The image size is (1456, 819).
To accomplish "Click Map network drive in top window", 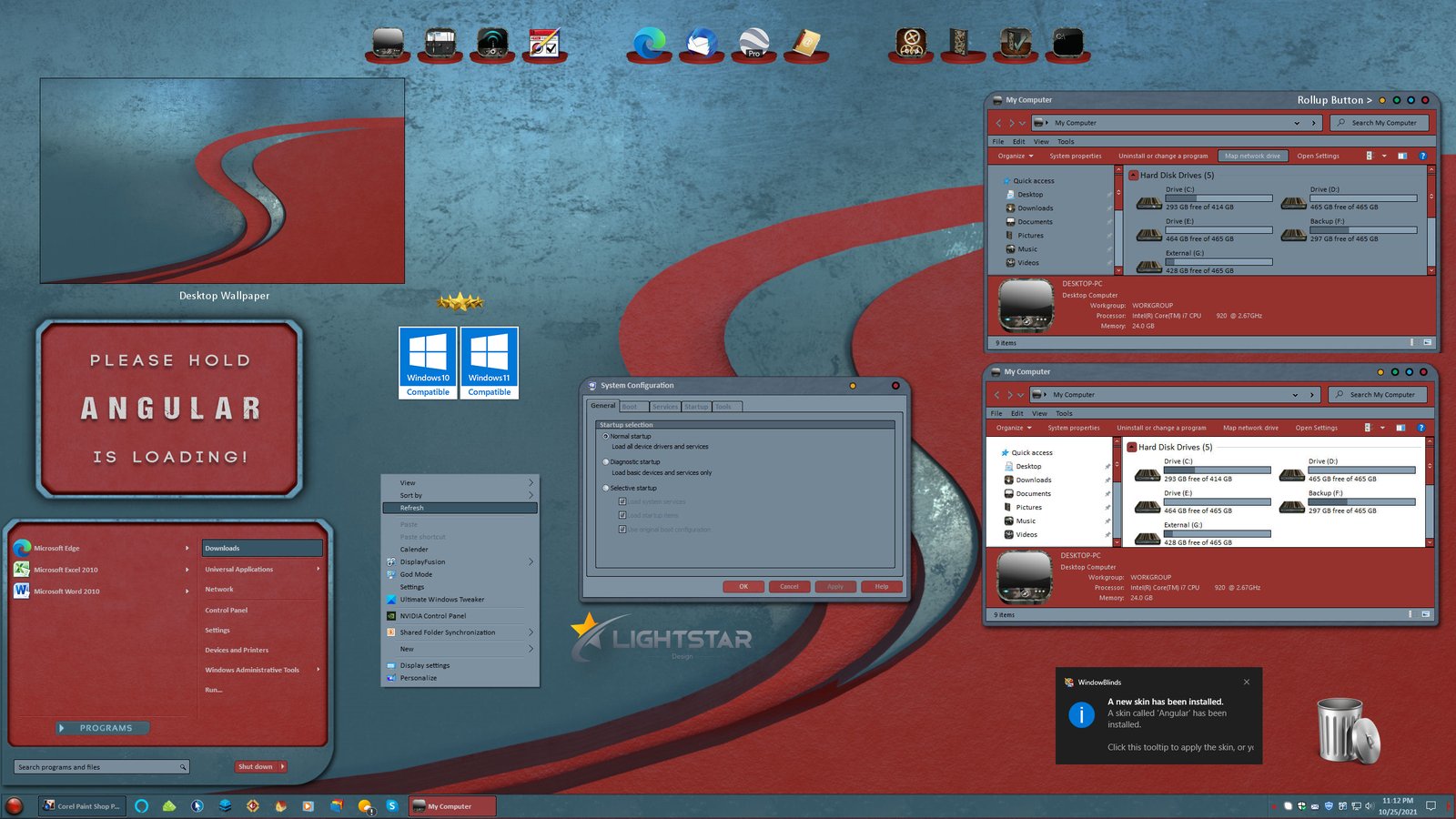I will (1252, 156).
